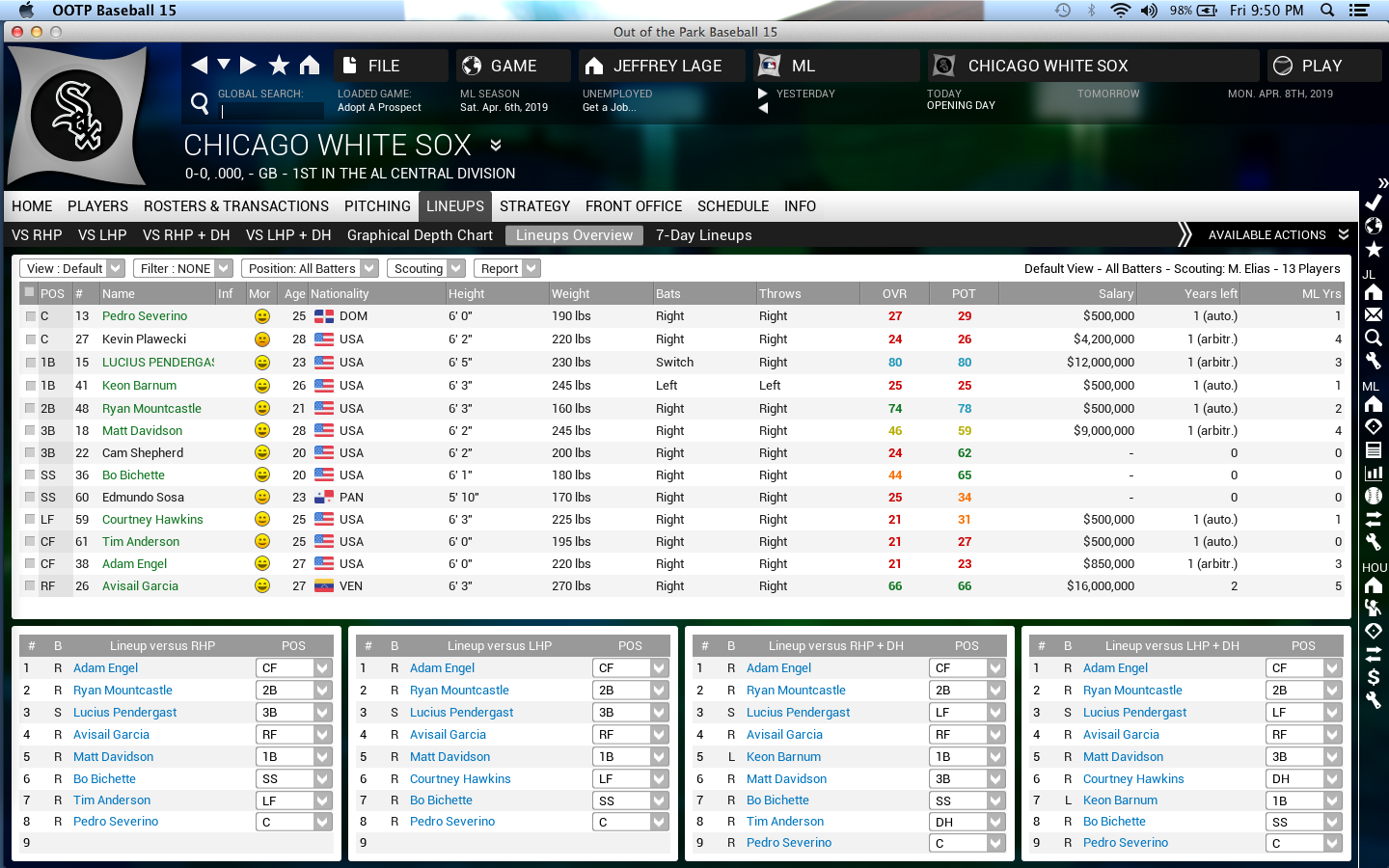1389x868 pixels.
Task: Open the macOS Wi-Fi status icon
Action: click(x=1120, y=11)
